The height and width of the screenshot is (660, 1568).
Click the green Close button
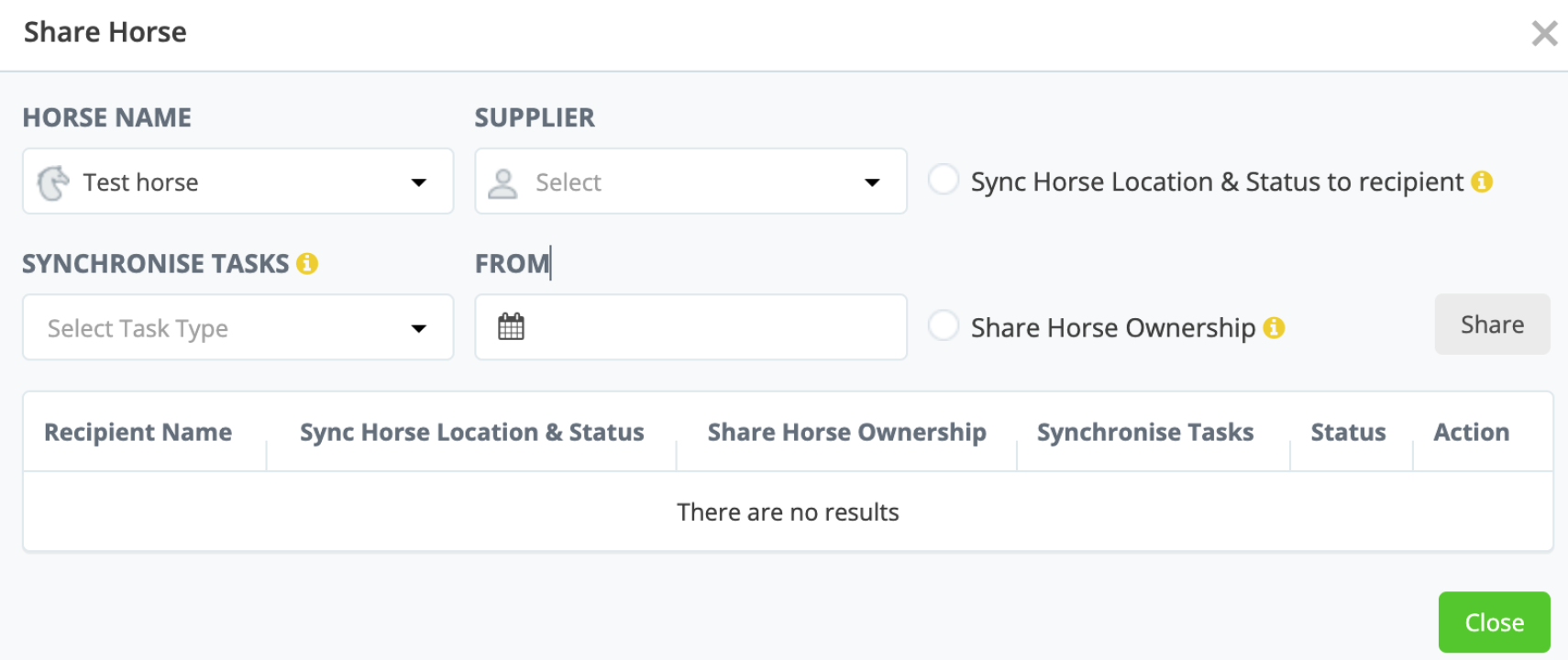point(1494,622)
